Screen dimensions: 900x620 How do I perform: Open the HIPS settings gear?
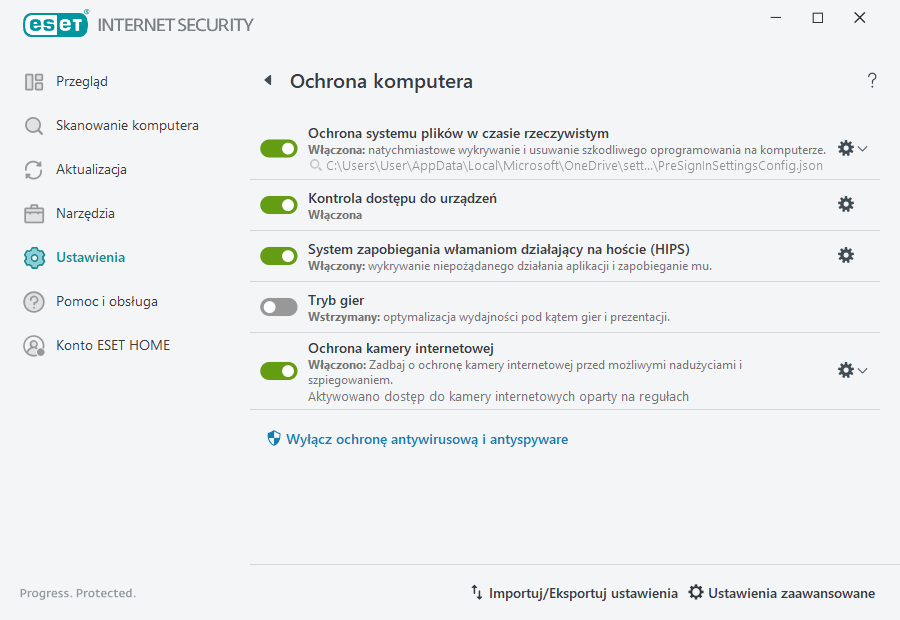point(846,255)
